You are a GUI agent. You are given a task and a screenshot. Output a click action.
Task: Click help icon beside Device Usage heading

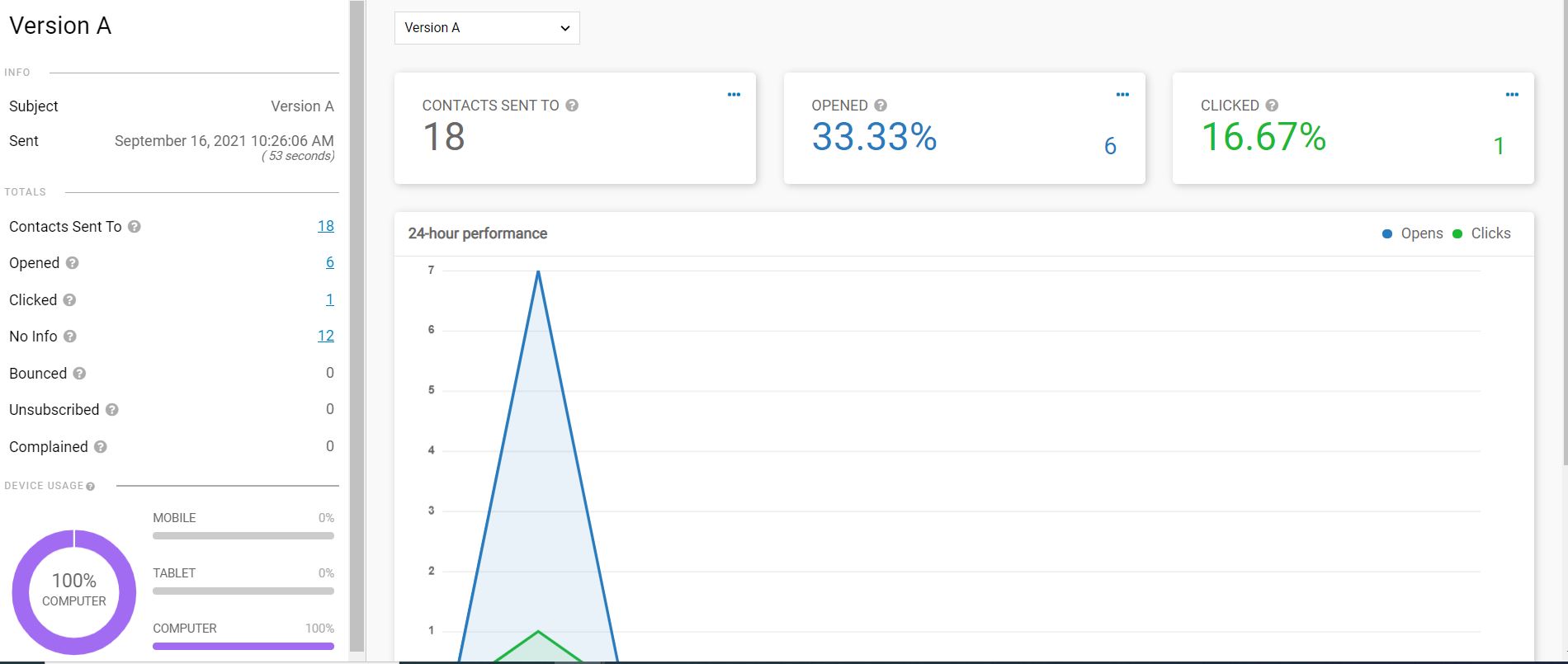91,487
